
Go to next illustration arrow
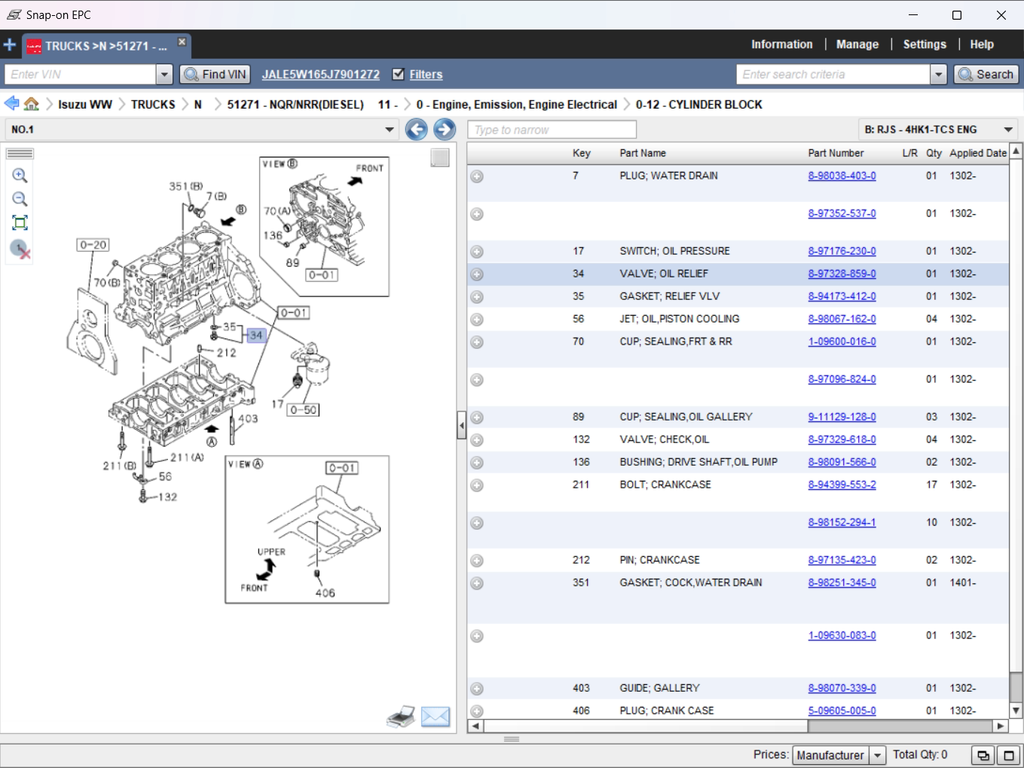(x=444, y=129)
